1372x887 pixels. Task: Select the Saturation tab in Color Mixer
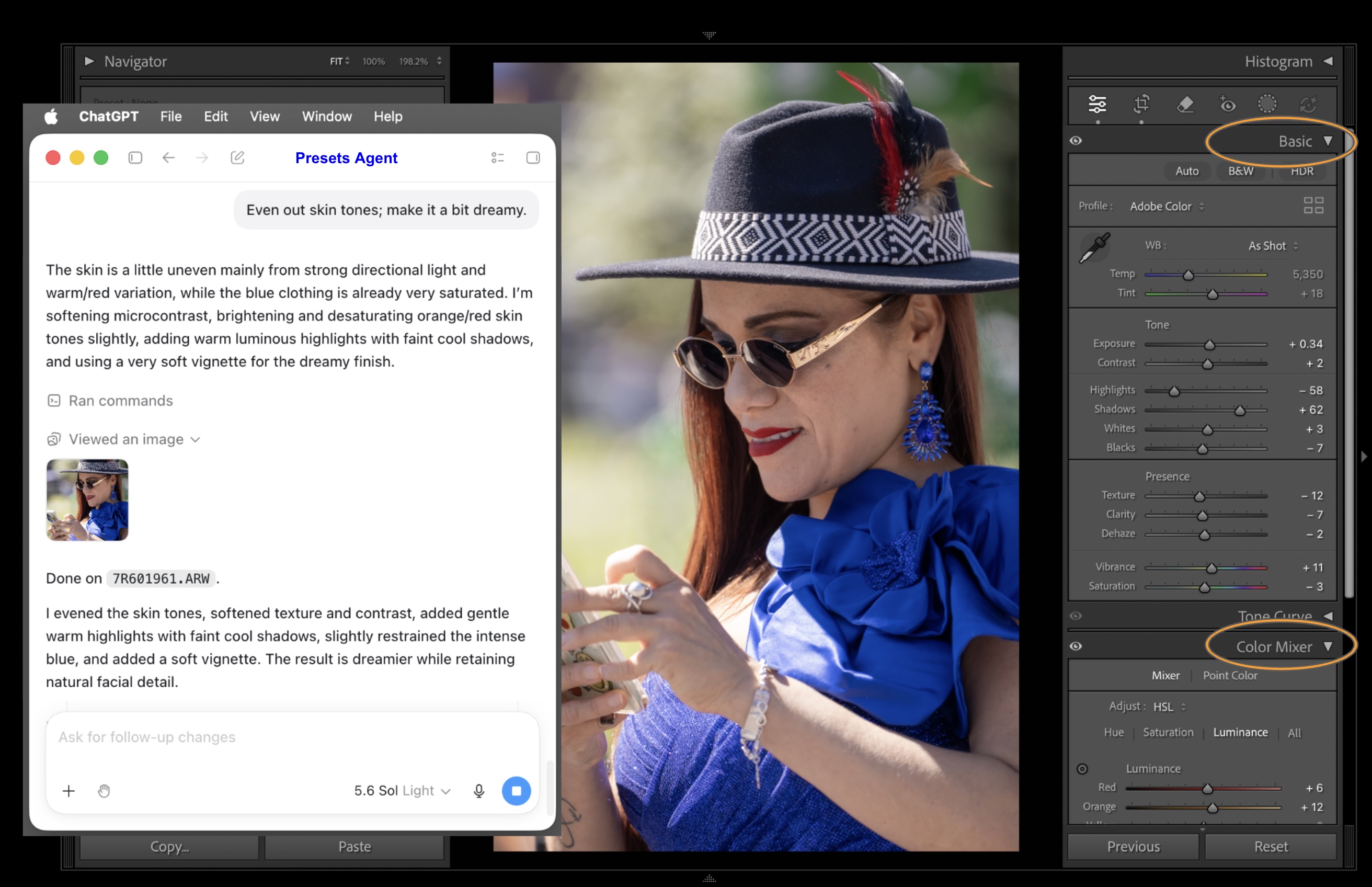coord(1168,733)
